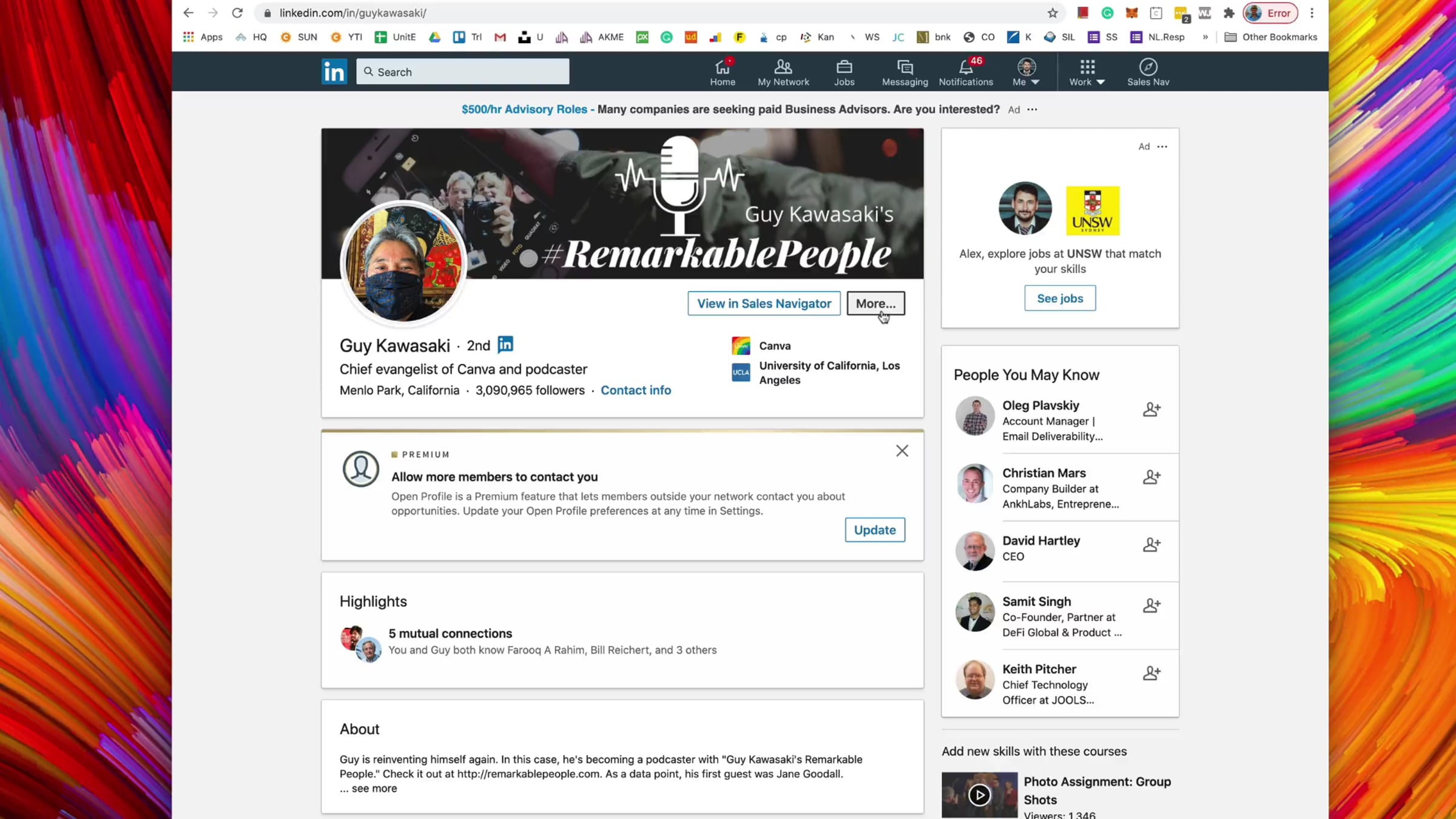
Task: Open ad options three-dot menu in sidebar
Action: point(1162,146)
